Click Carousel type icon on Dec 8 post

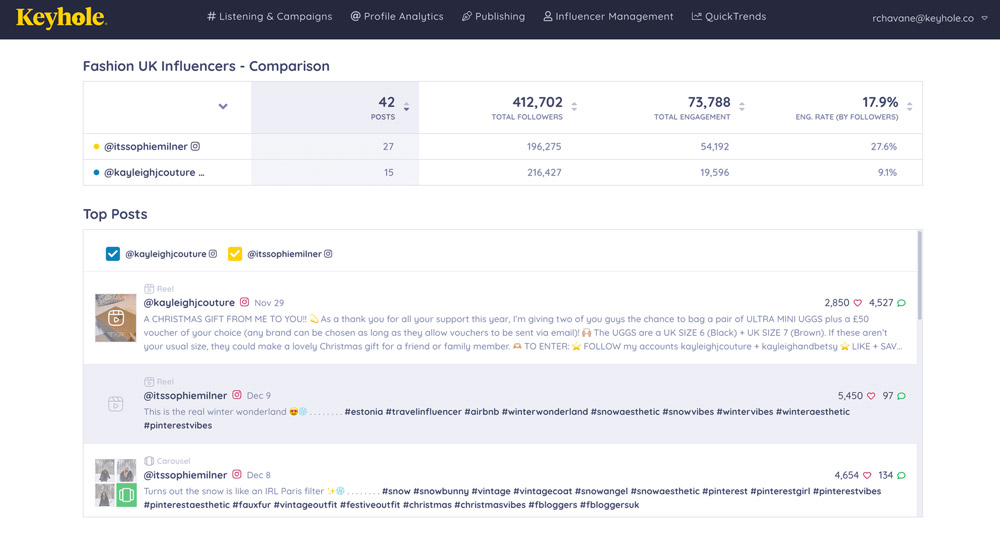pos(149,461)
